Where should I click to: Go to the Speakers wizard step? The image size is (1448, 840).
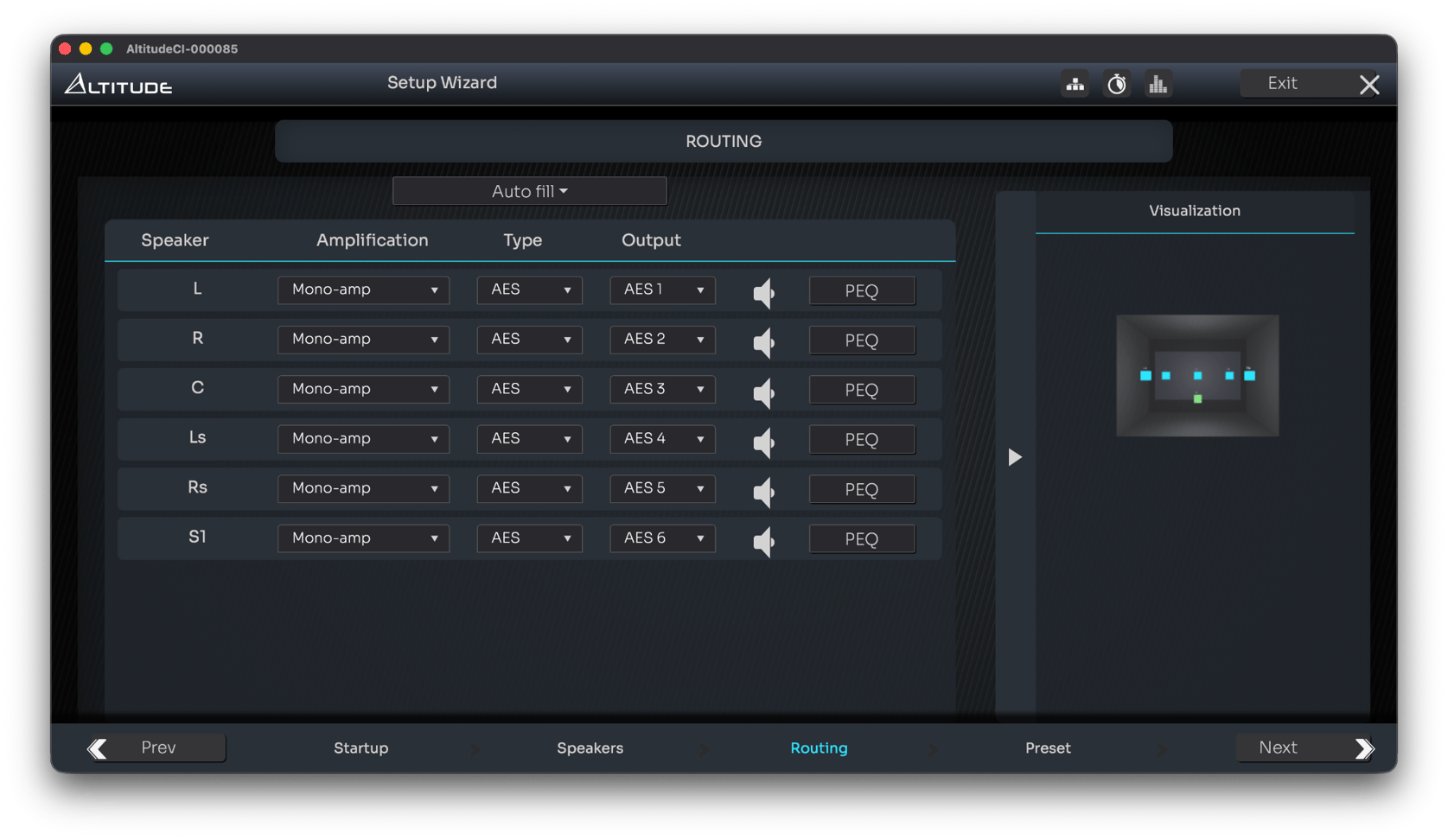pyautogui.click(x=590, y=748)
